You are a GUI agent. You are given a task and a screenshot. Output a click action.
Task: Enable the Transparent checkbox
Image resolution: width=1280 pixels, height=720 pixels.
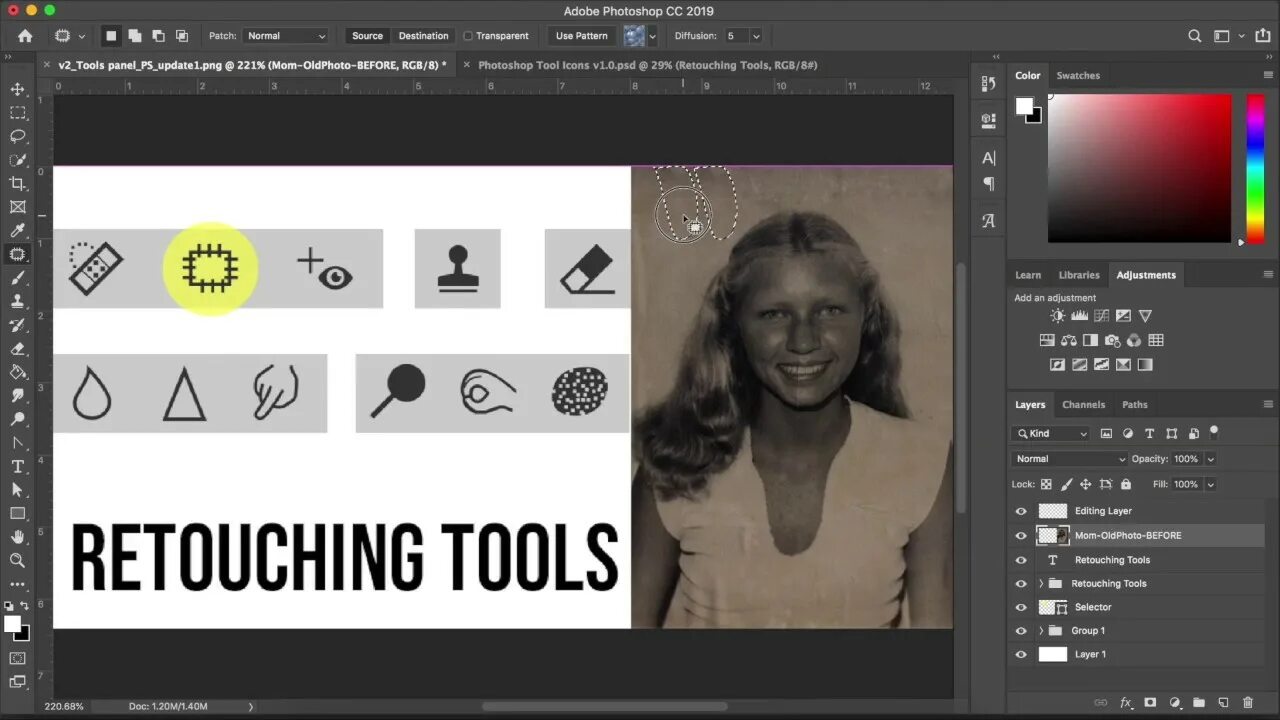click(468, 36)
